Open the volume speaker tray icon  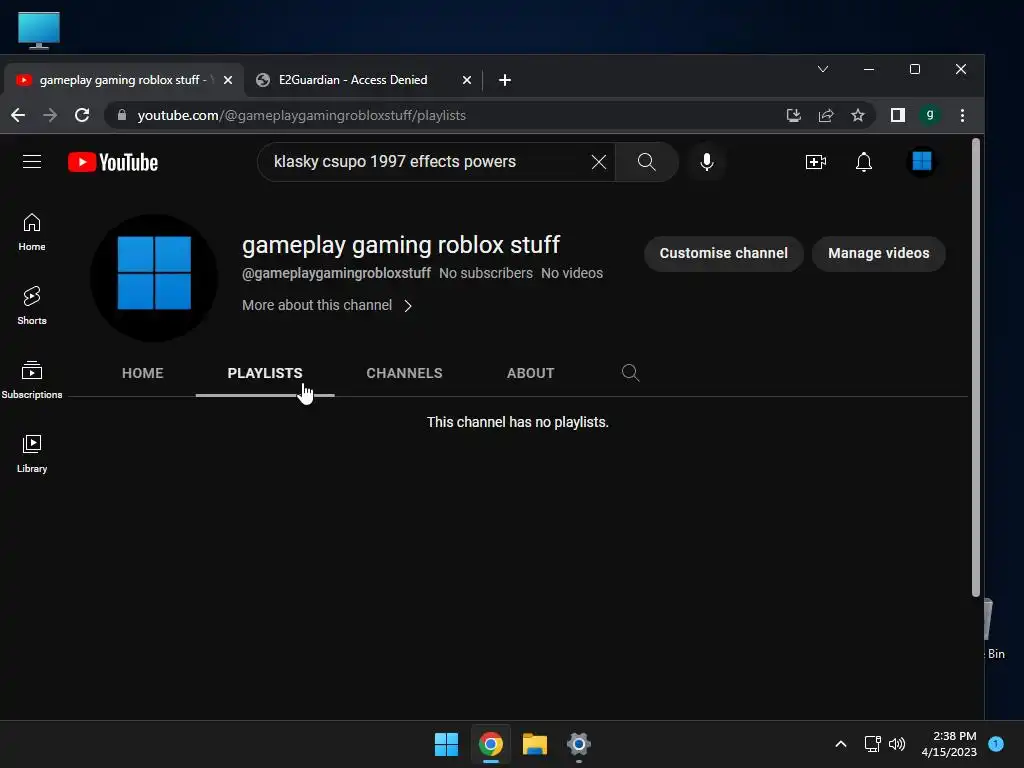[x=897, y=744]
